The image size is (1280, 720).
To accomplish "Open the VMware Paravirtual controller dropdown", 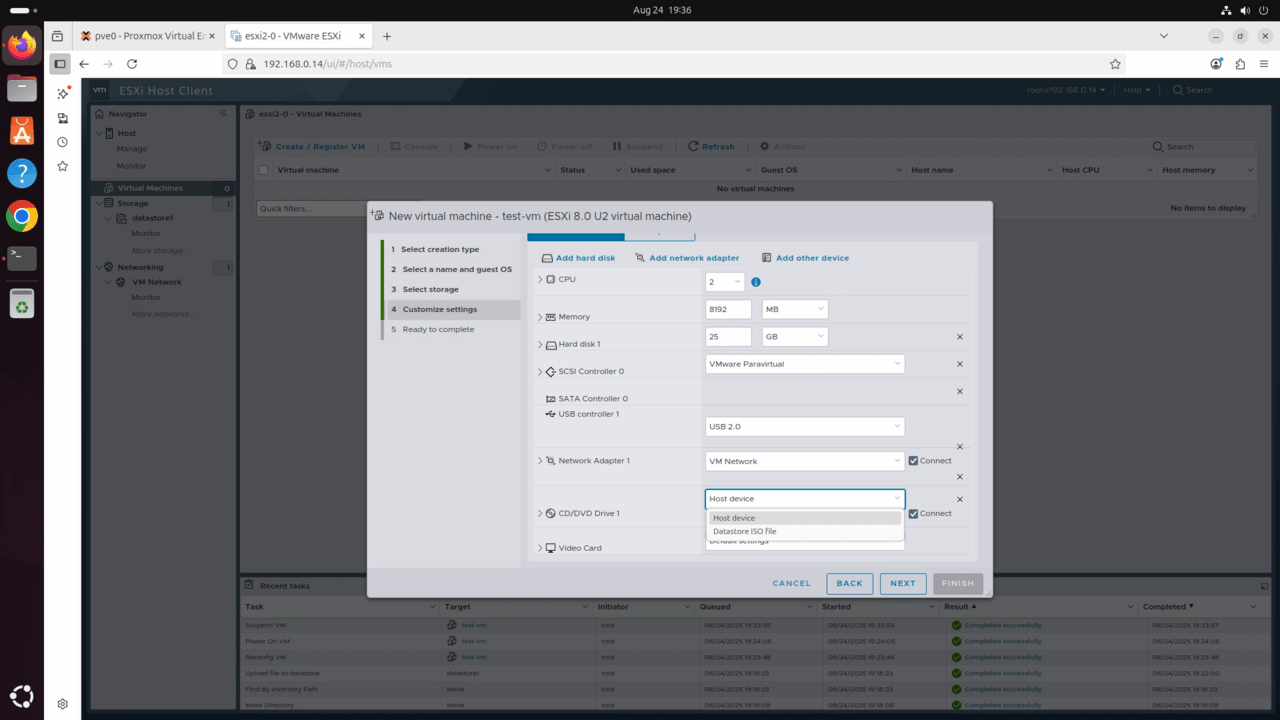I will coord(805,364).
